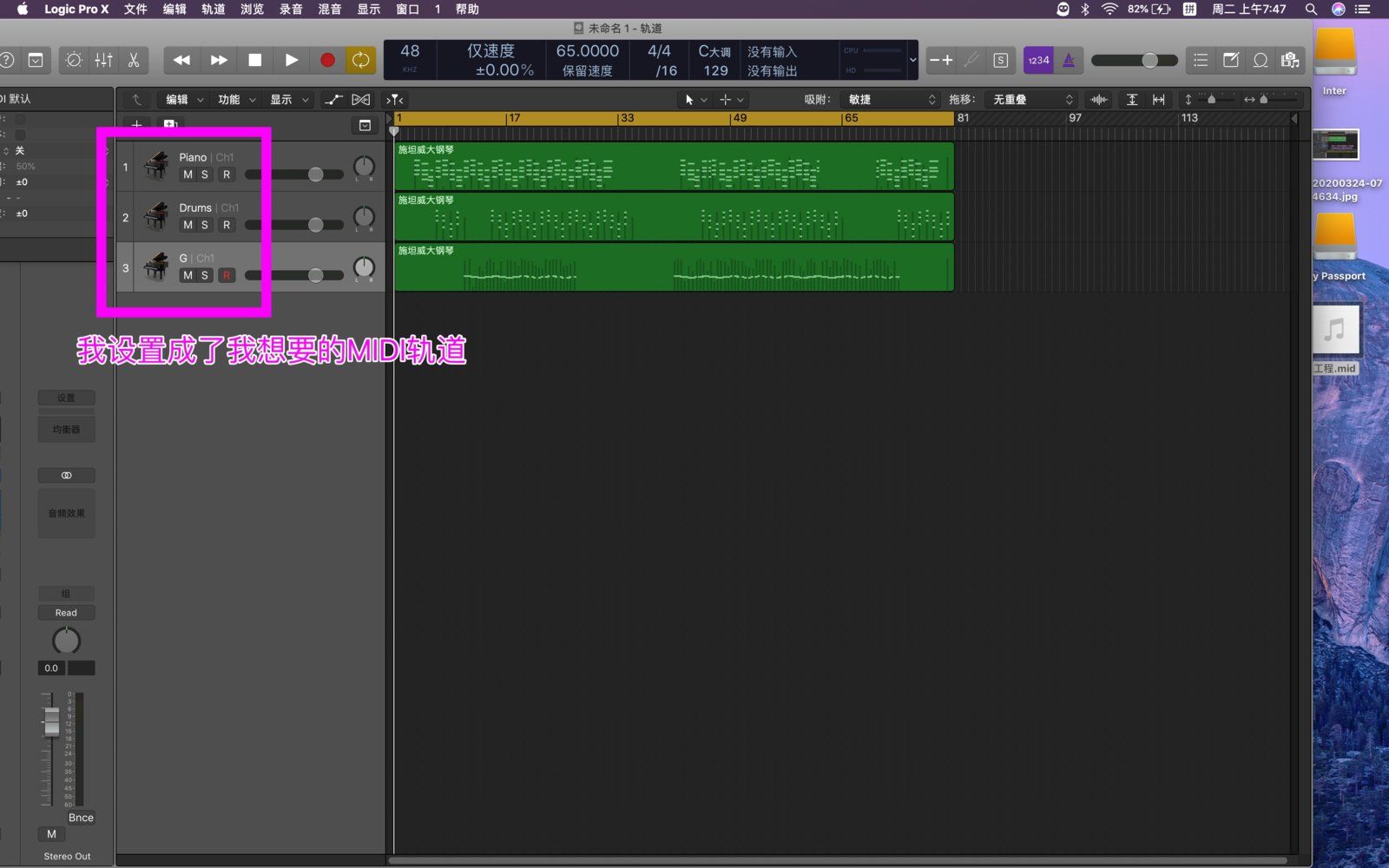Screen dimensions: 1389x868
Task: Open the Smart Controls dial icon
Action: (x=74, y=60)
